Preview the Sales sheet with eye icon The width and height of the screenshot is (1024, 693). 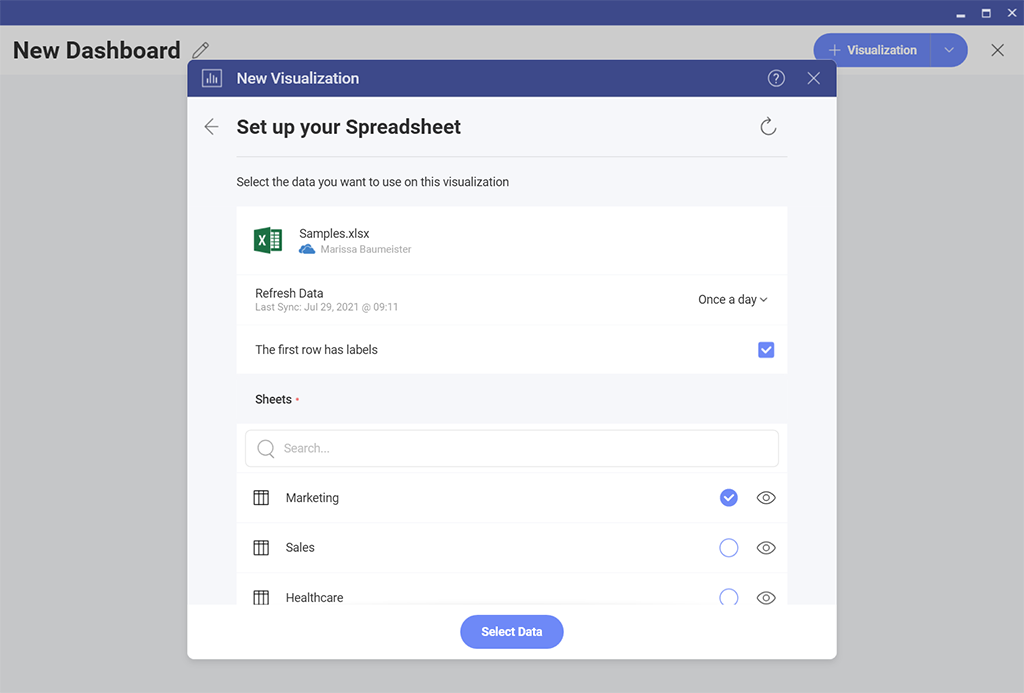point(766,547)
